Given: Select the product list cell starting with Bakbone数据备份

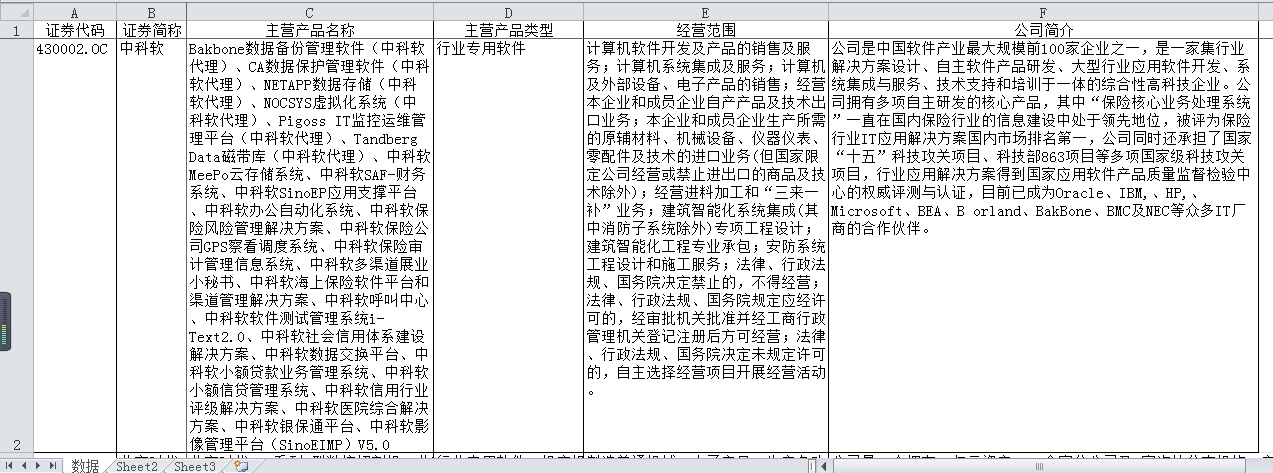Looking at the screenshot, I should 310,246.
